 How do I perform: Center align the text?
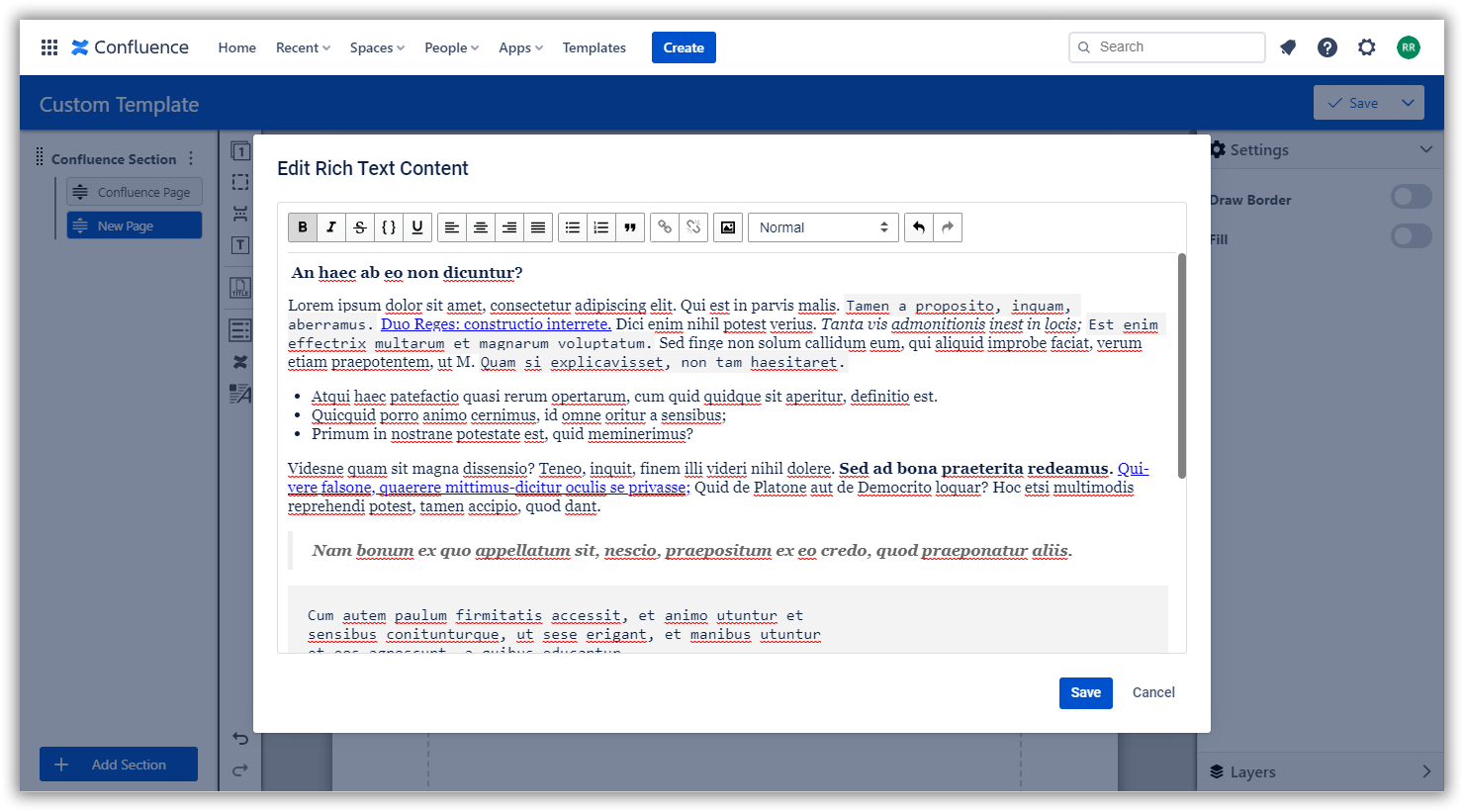pyautogui.click(x=481, y=227)
